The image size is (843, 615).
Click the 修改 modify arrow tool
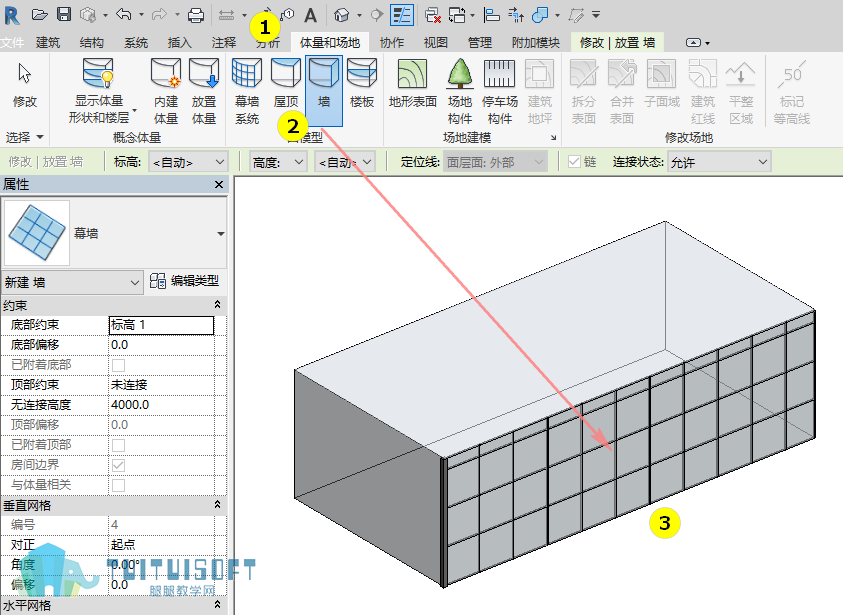[x=25, y=85]
